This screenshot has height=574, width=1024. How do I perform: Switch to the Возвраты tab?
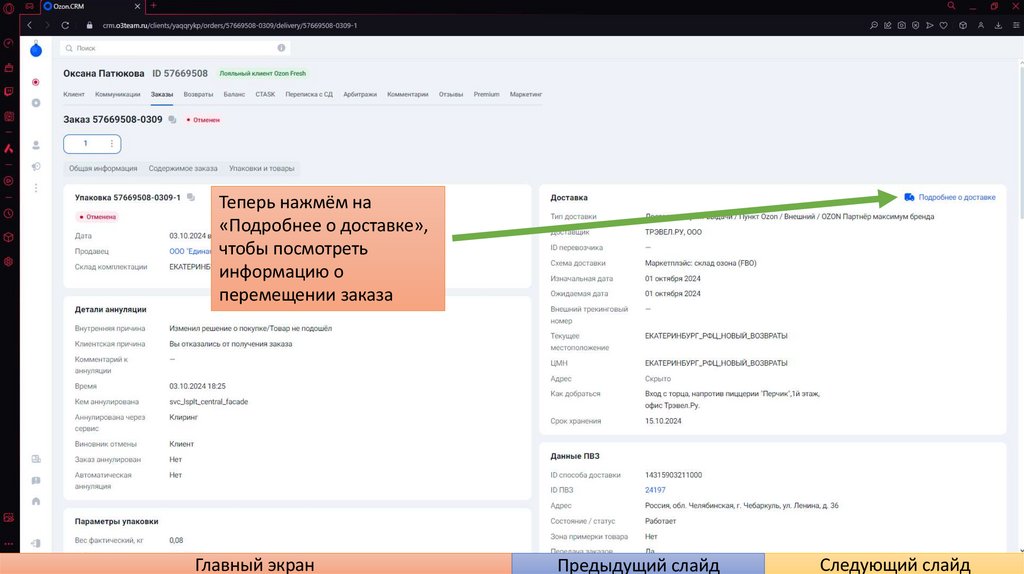click(199, 94)
